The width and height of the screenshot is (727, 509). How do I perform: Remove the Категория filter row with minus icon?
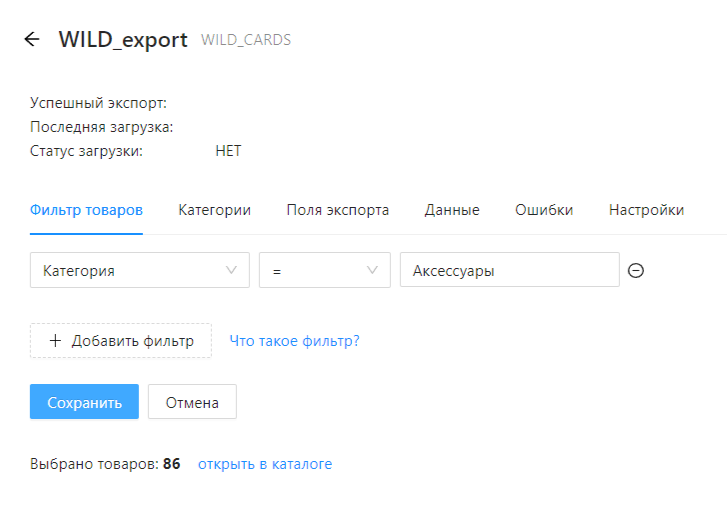tap(635, 271)
